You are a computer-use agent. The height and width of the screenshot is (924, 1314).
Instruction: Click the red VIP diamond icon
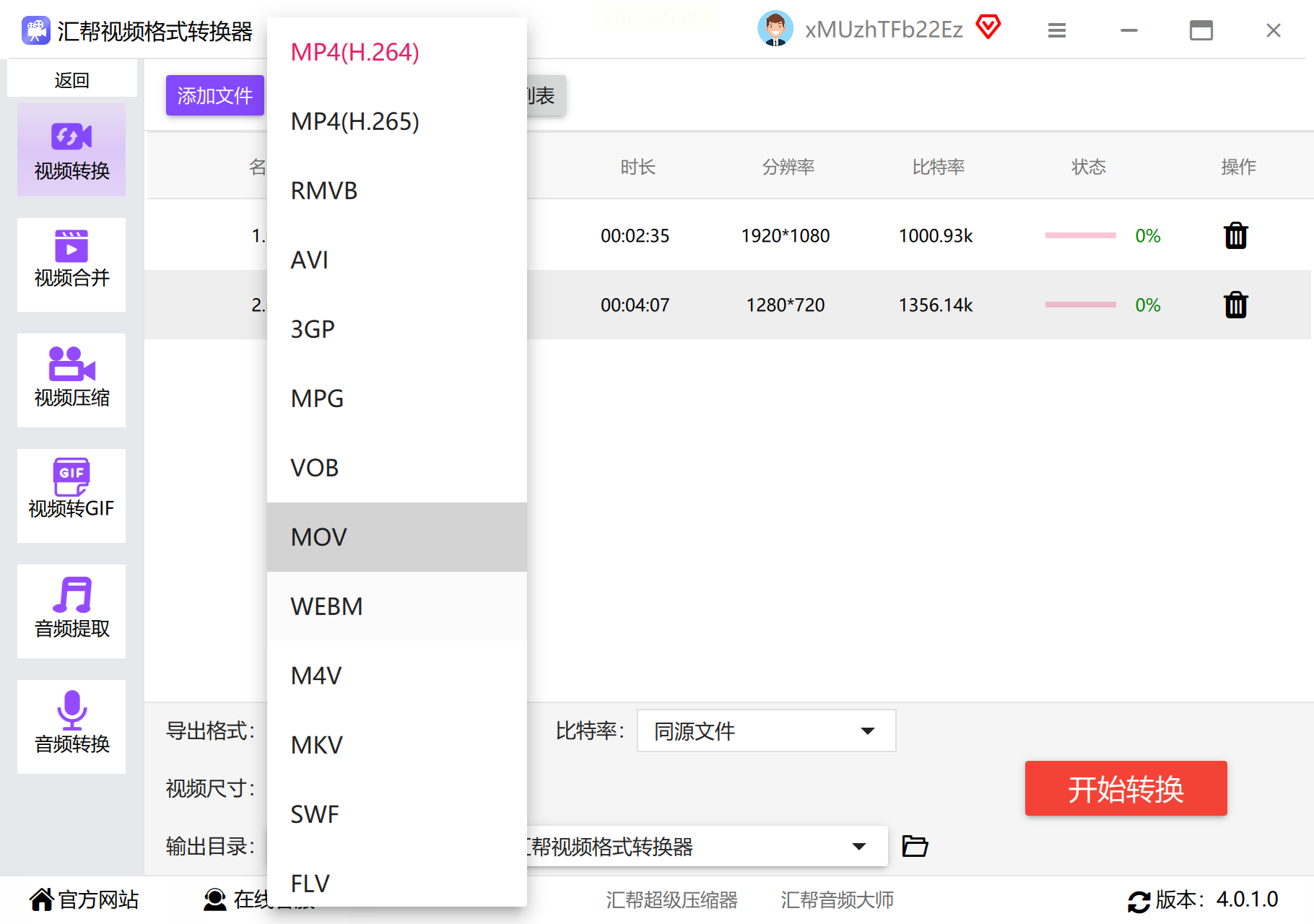[x=988, y=27]
